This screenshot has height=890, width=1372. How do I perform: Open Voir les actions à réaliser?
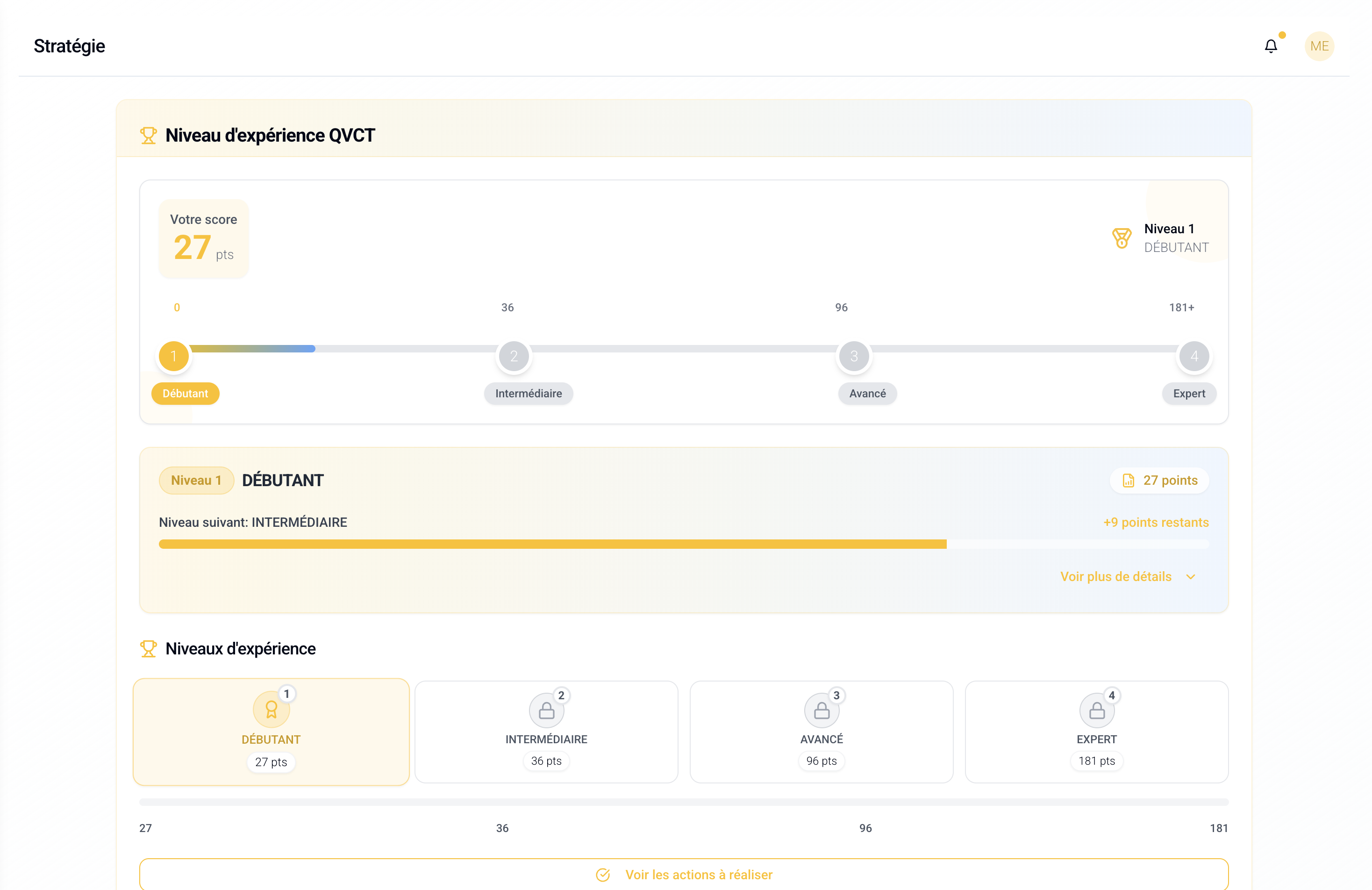[684, 874]
